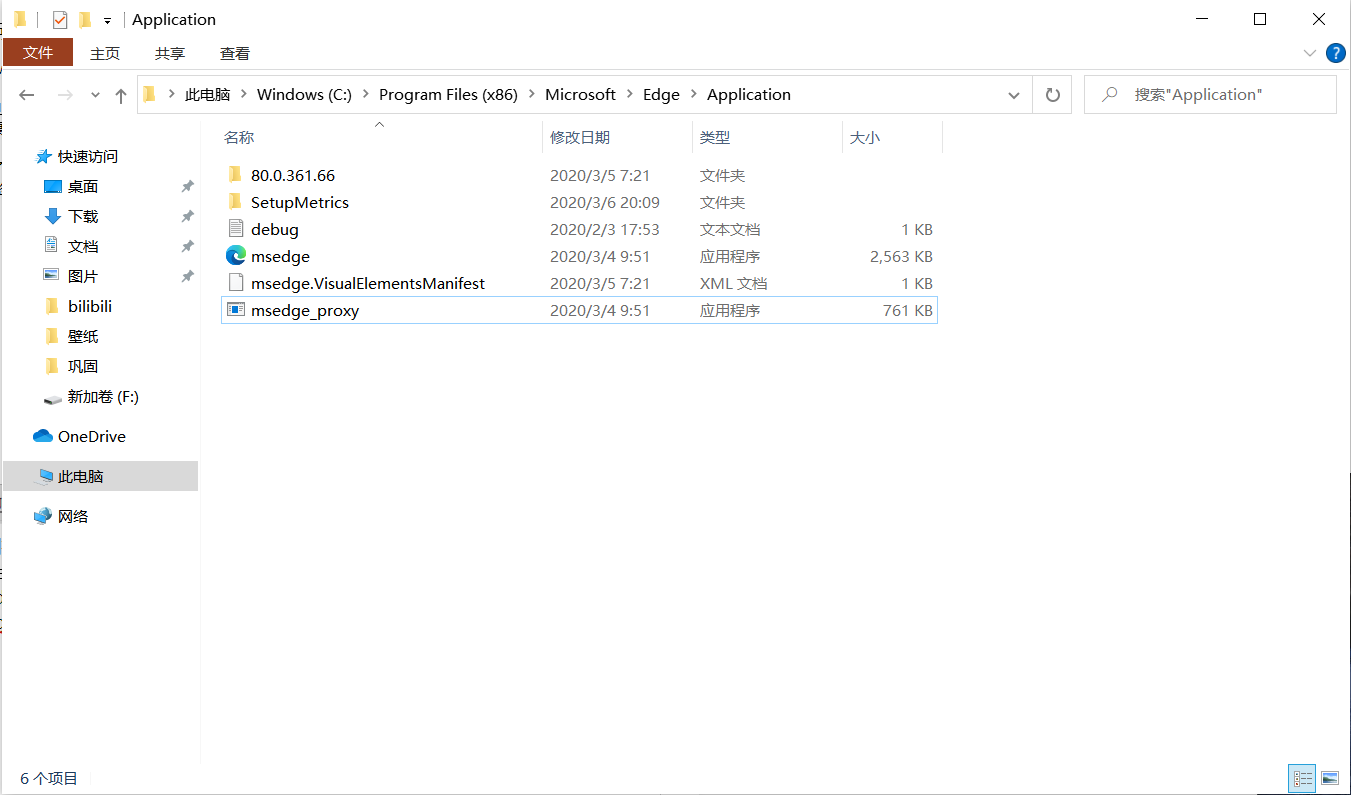Click the search Application input field
Screen dimensions: 1351x795
[1210, 95]
